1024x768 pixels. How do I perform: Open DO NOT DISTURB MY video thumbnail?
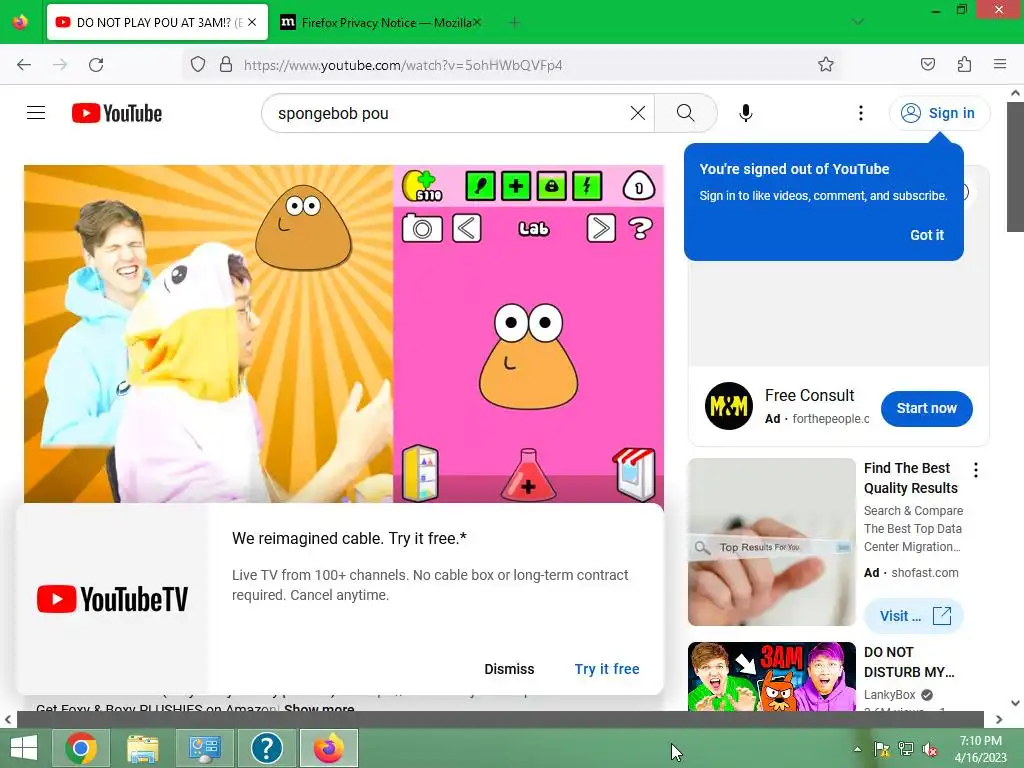tap(771, 677)
